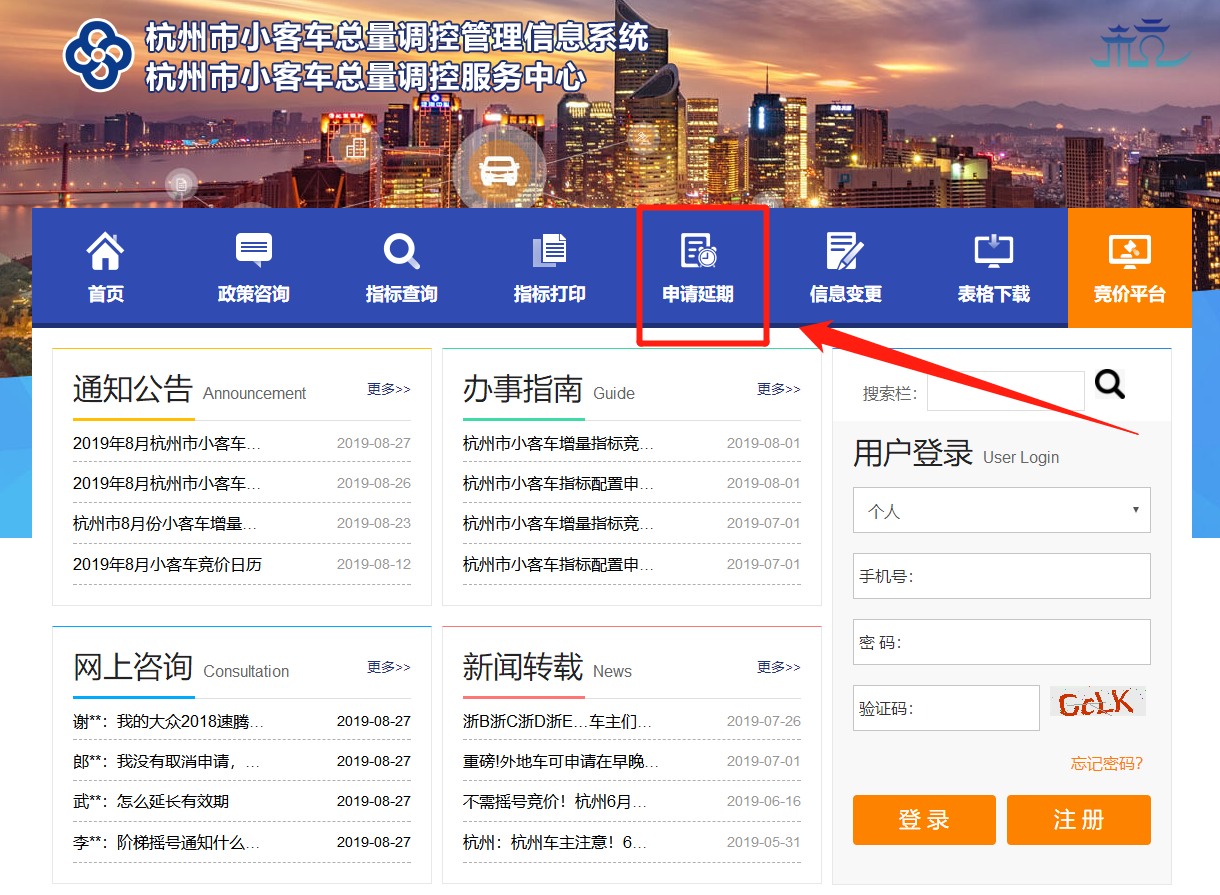Click the 指标打印 documents icon
Image resolution: width=1220 pixels, height=895 pixels.
549,250
